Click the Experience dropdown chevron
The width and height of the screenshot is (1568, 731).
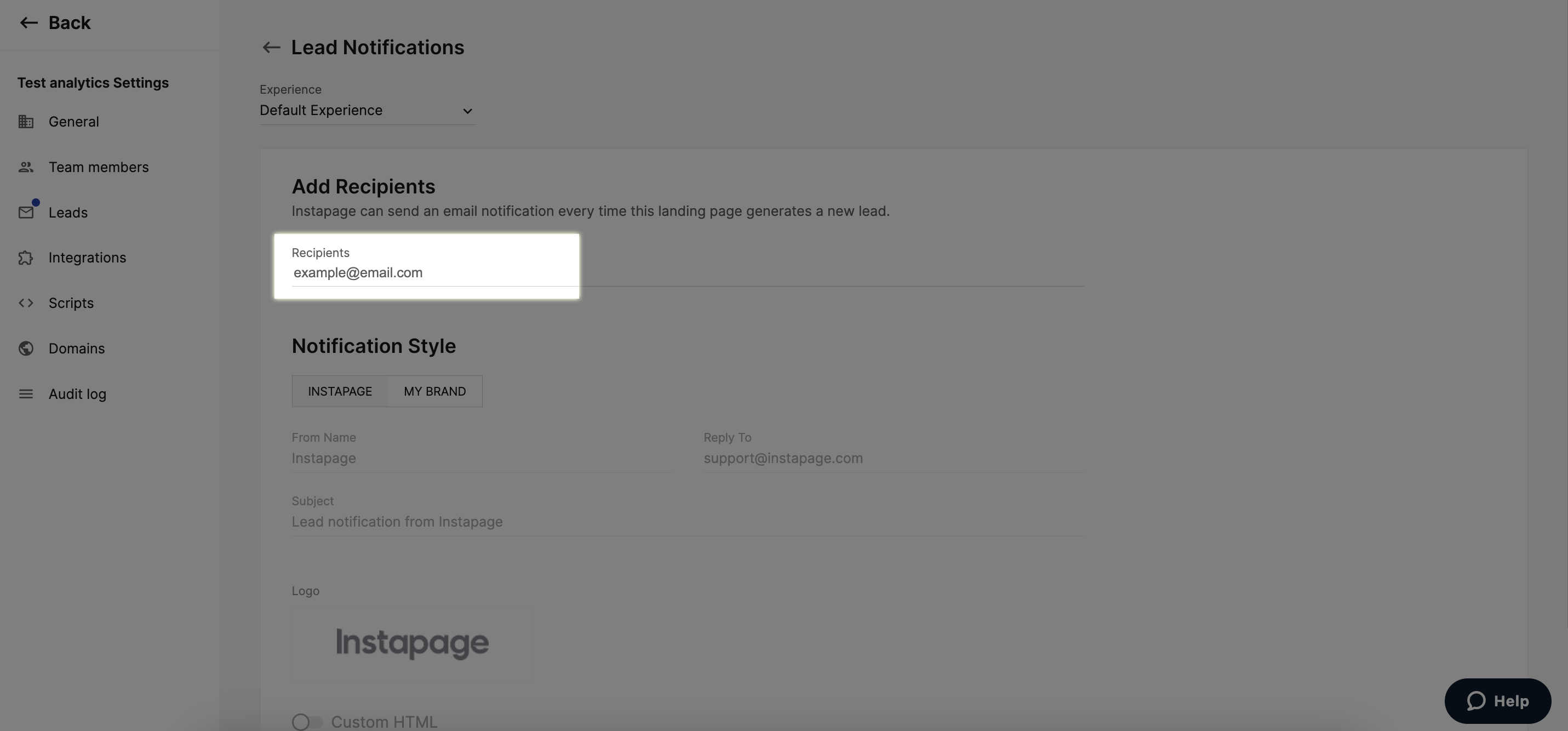(467, 111)
